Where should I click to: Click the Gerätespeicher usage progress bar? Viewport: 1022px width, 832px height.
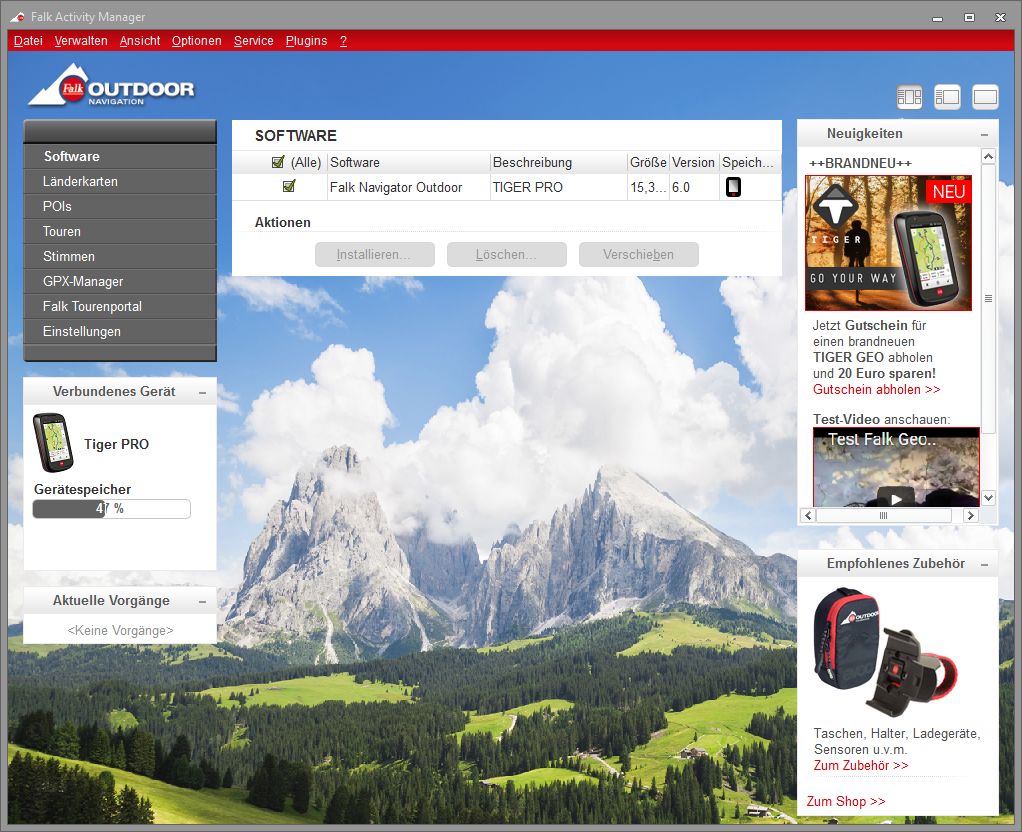[x=111, y=509]
